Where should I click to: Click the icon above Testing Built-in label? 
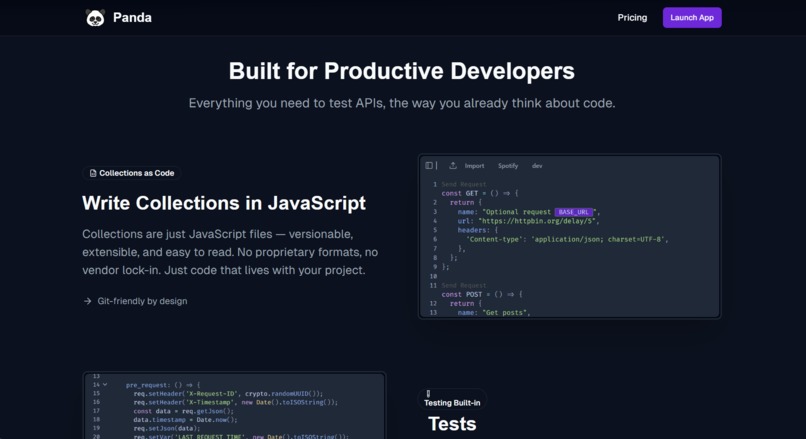point(428,394)
